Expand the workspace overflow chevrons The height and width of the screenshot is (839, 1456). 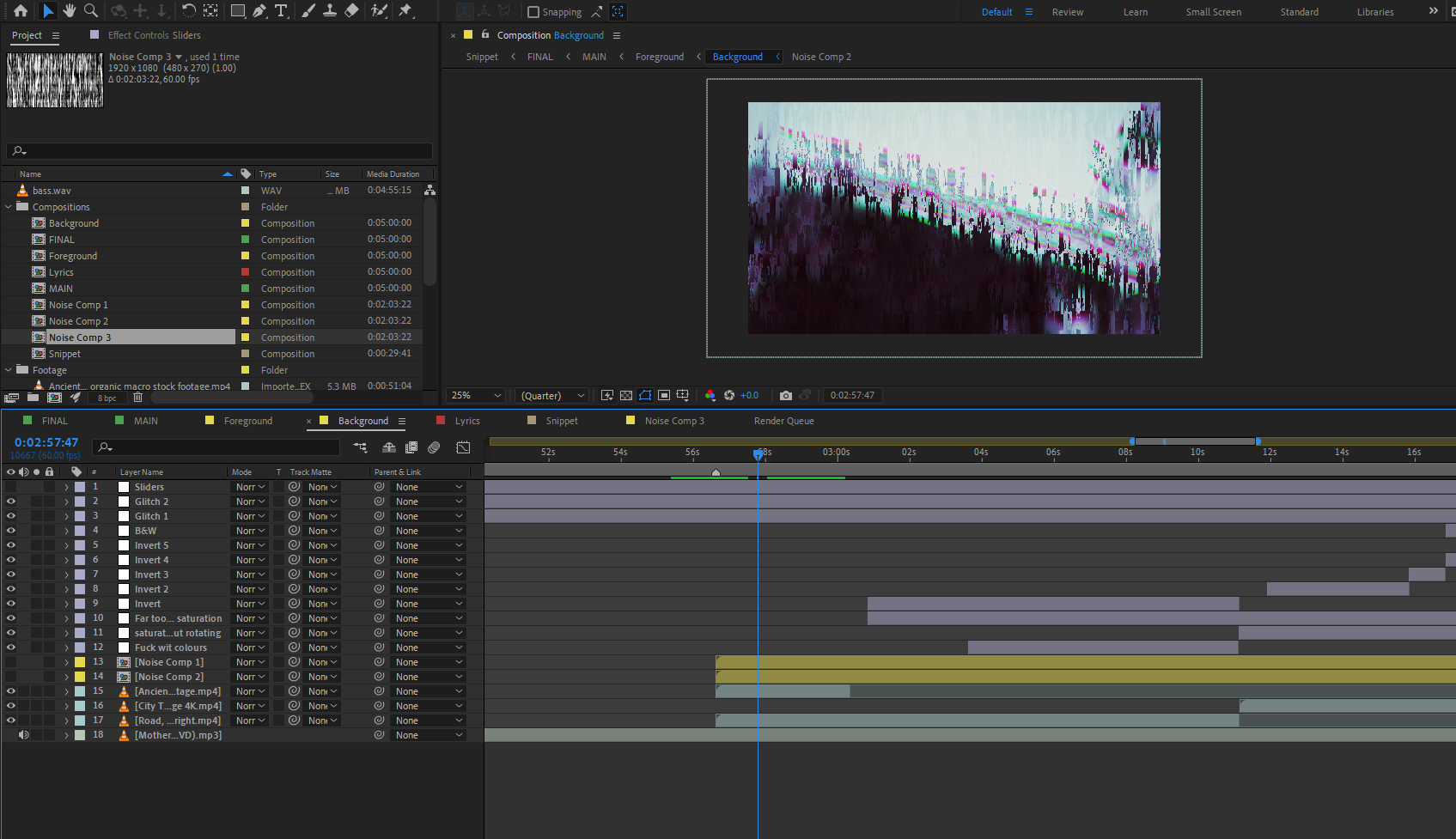1433,11
